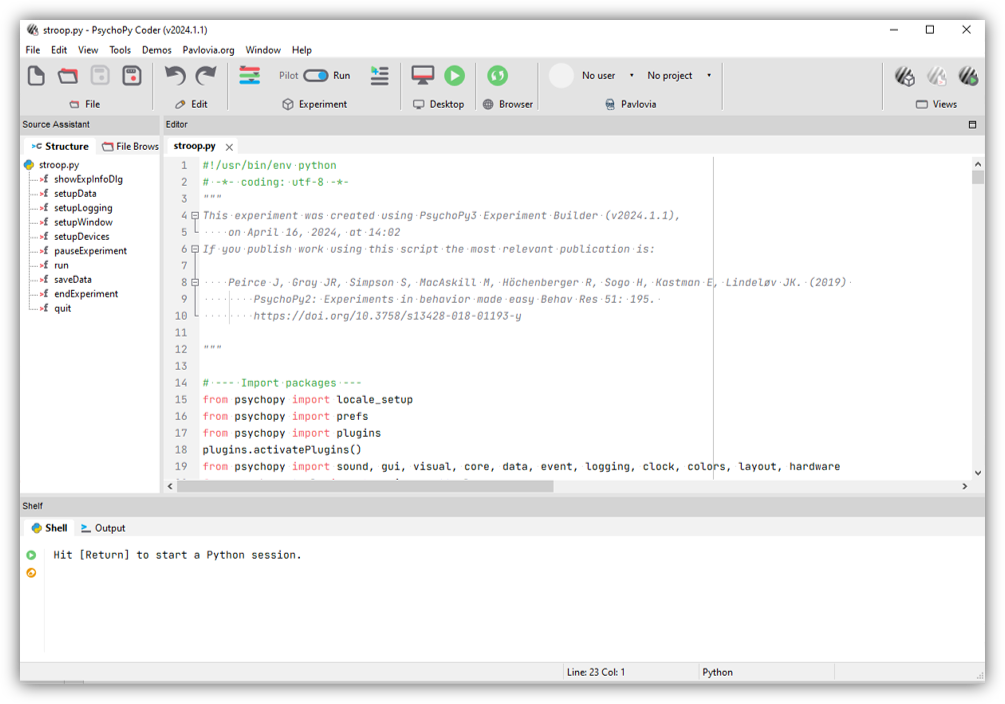The height and width of the screenshot is (704, 1005).
Task: Click the Redo arrow icon
Action: 206,76
